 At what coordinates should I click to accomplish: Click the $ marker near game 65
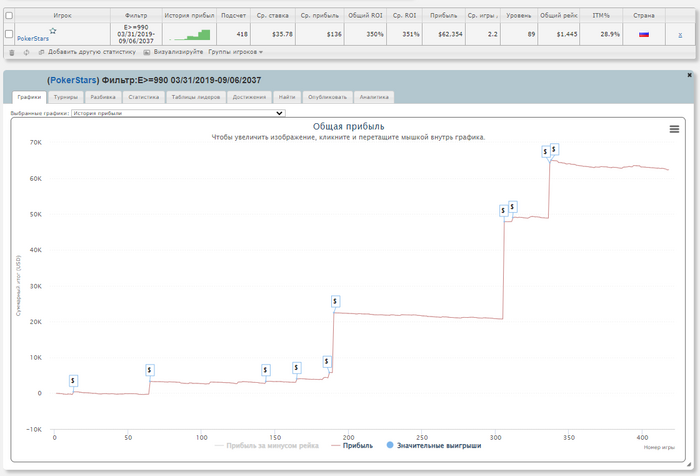pos(150,370)
